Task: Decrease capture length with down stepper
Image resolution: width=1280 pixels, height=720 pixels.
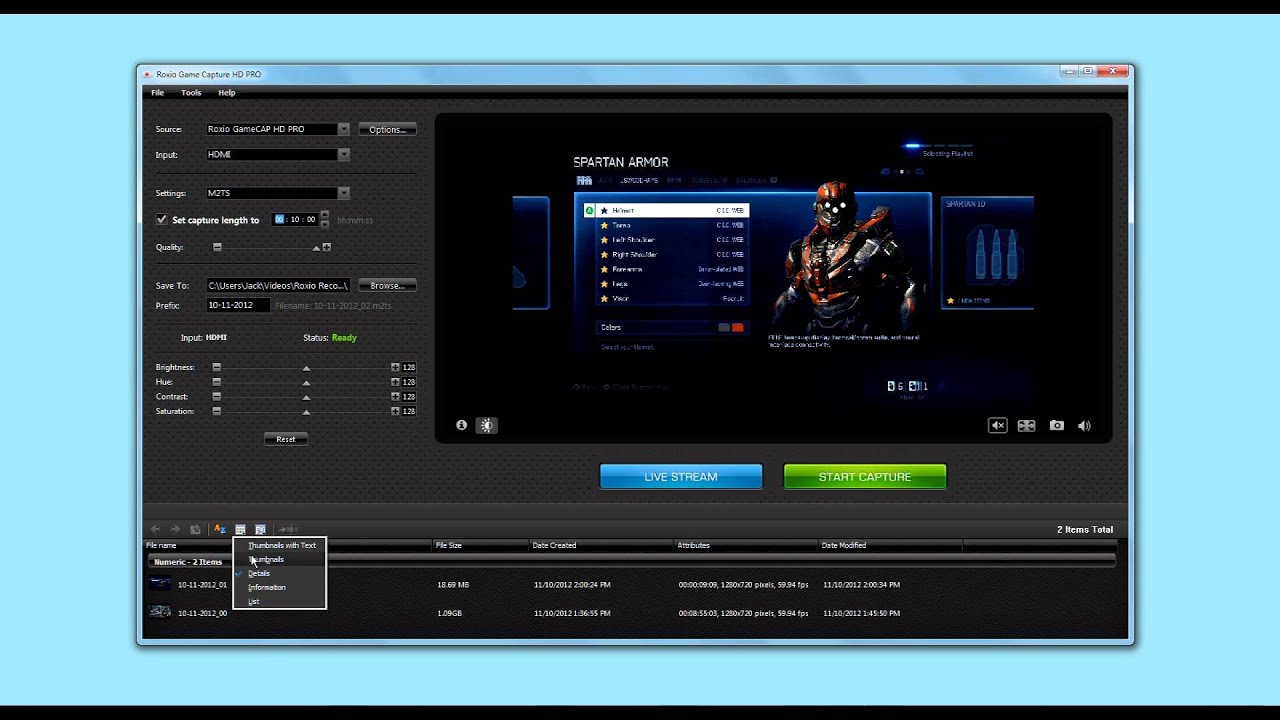Action: click(x=324, y=223)
